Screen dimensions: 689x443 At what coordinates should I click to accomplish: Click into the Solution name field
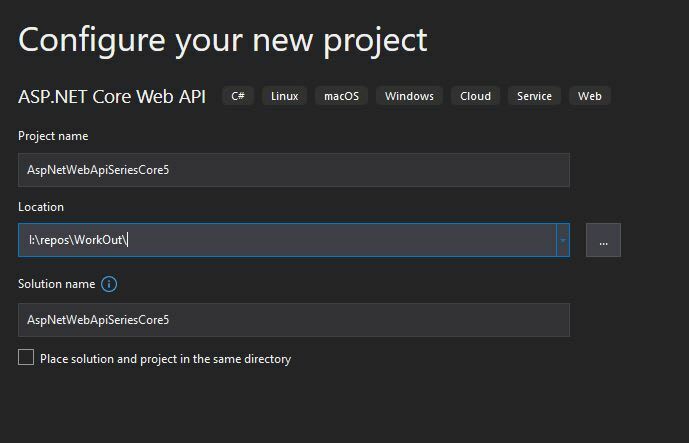coord(294,320)
